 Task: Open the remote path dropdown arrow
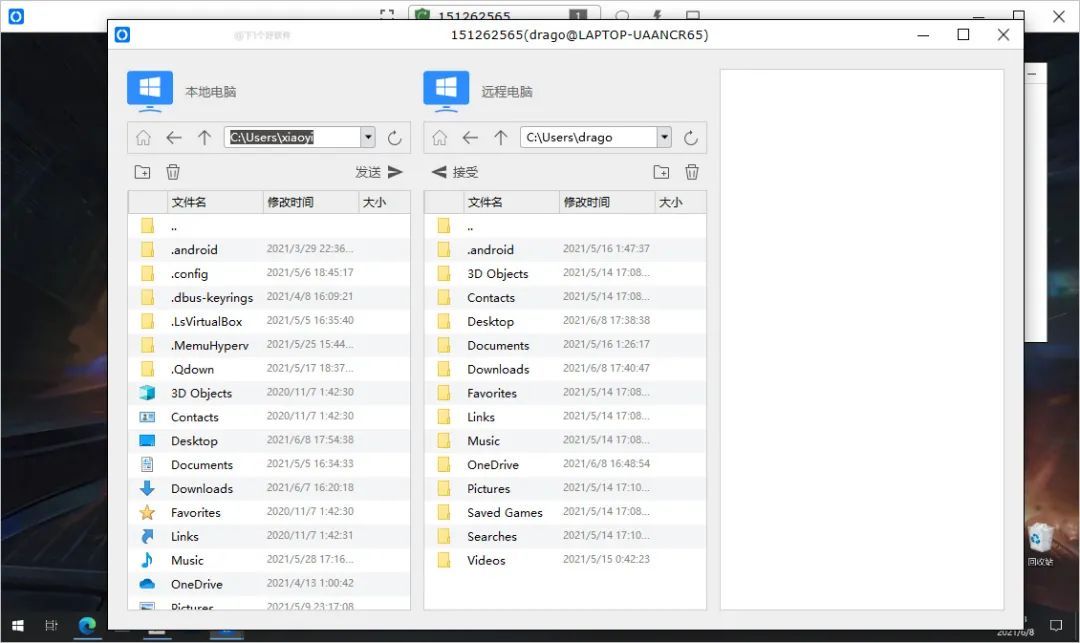tap(664, 137)
